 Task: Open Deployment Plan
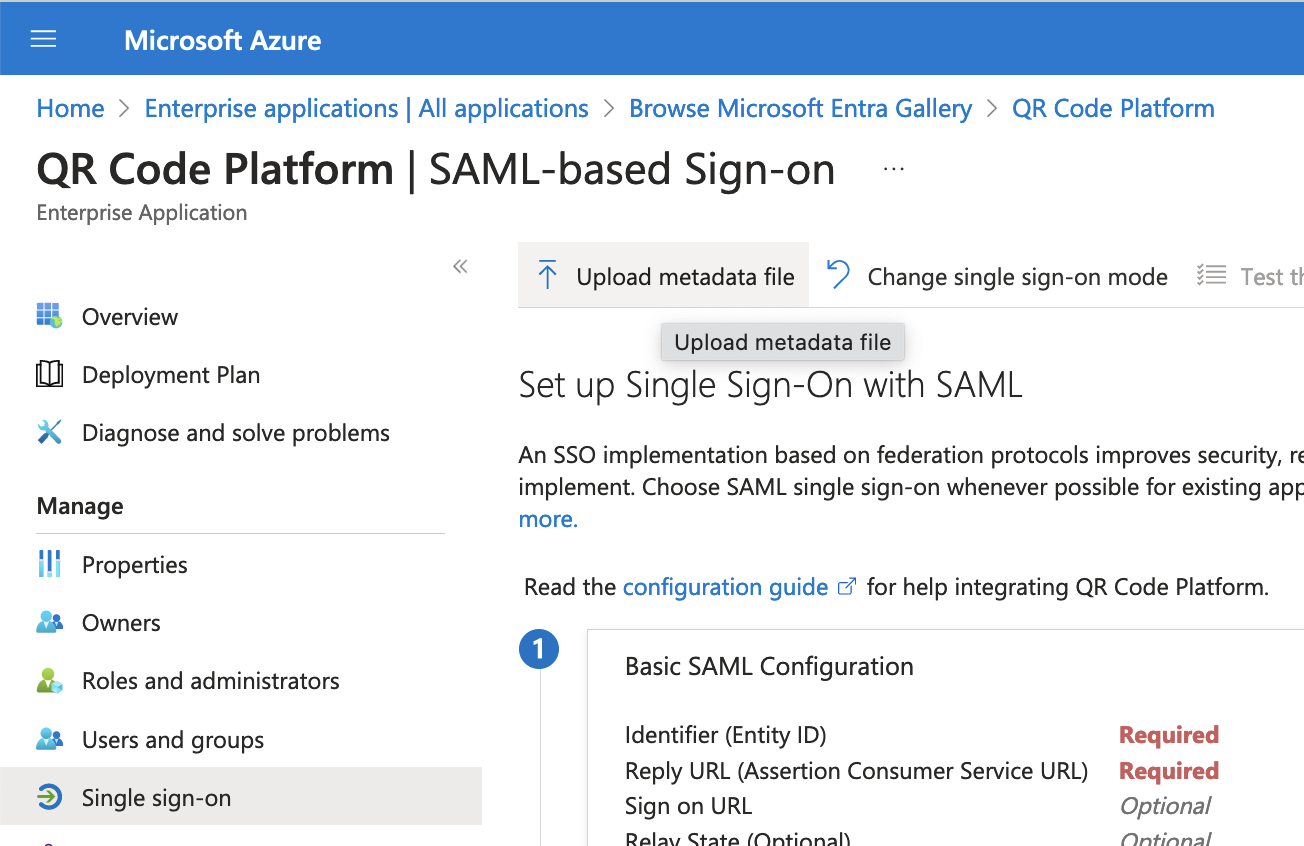point(171,375)
